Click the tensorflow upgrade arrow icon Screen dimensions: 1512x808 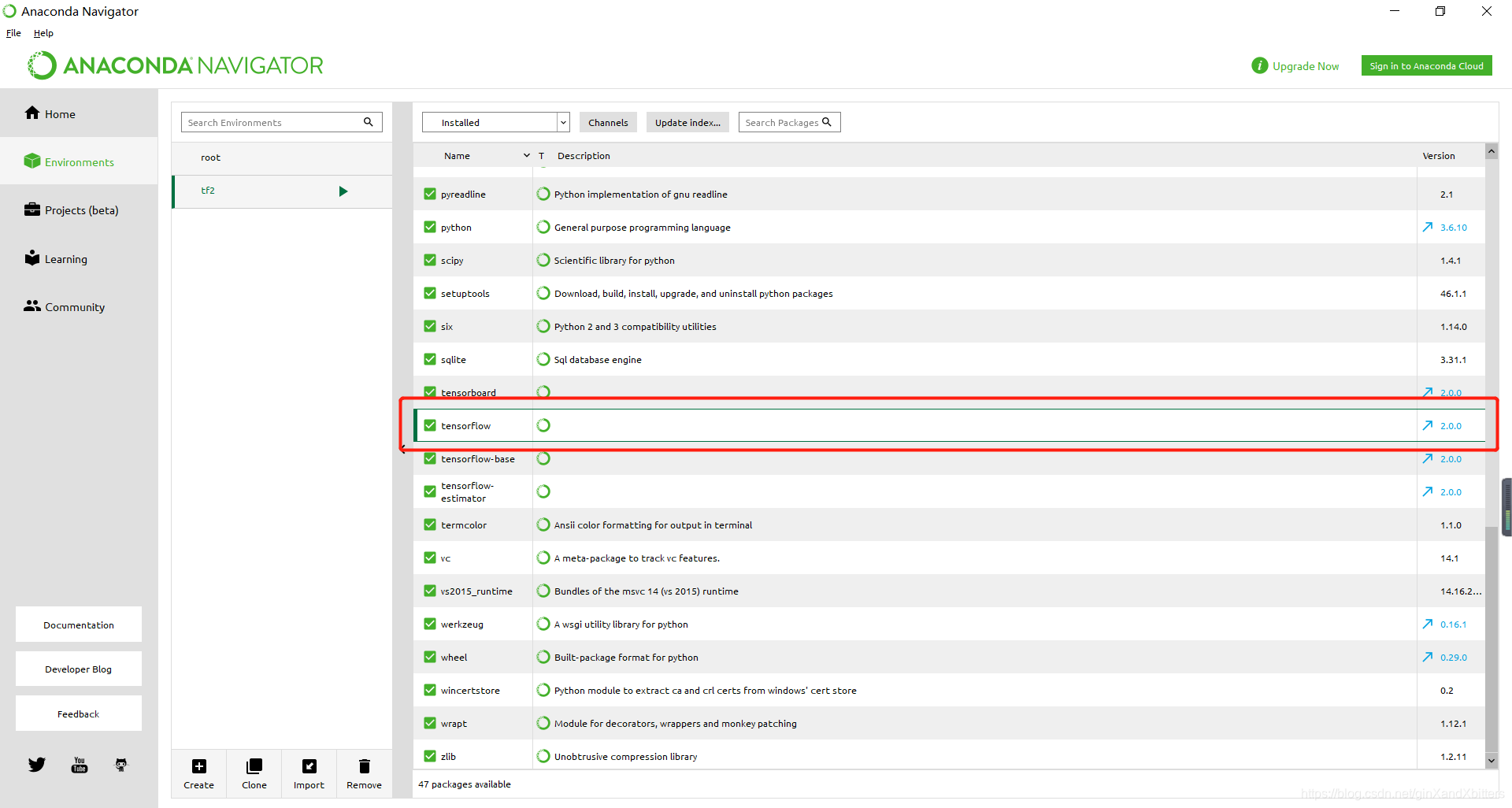[1428, 425]
